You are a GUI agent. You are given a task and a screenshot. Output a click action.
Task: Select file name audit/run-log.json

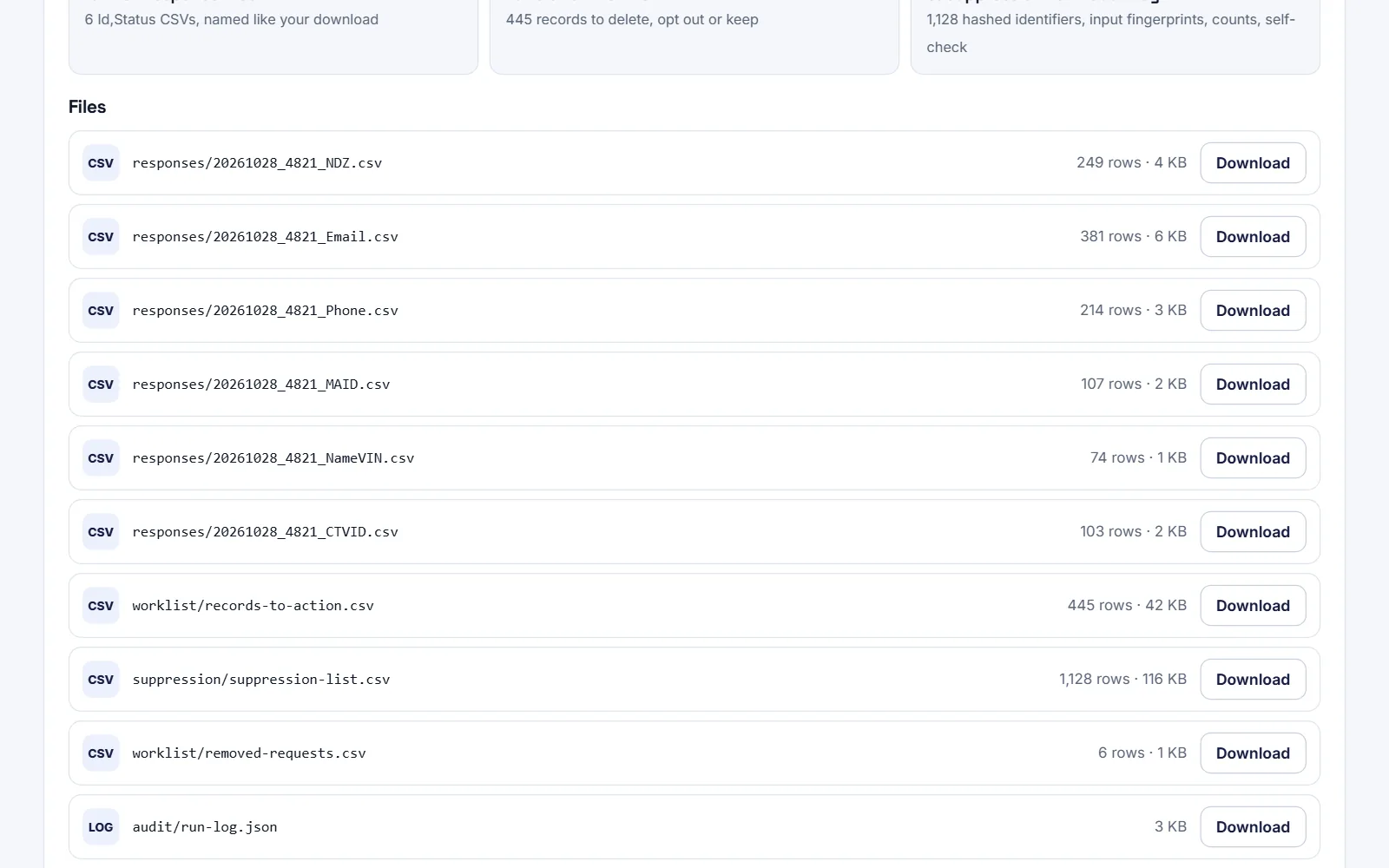pyautogui.click(x=205, y=827)
